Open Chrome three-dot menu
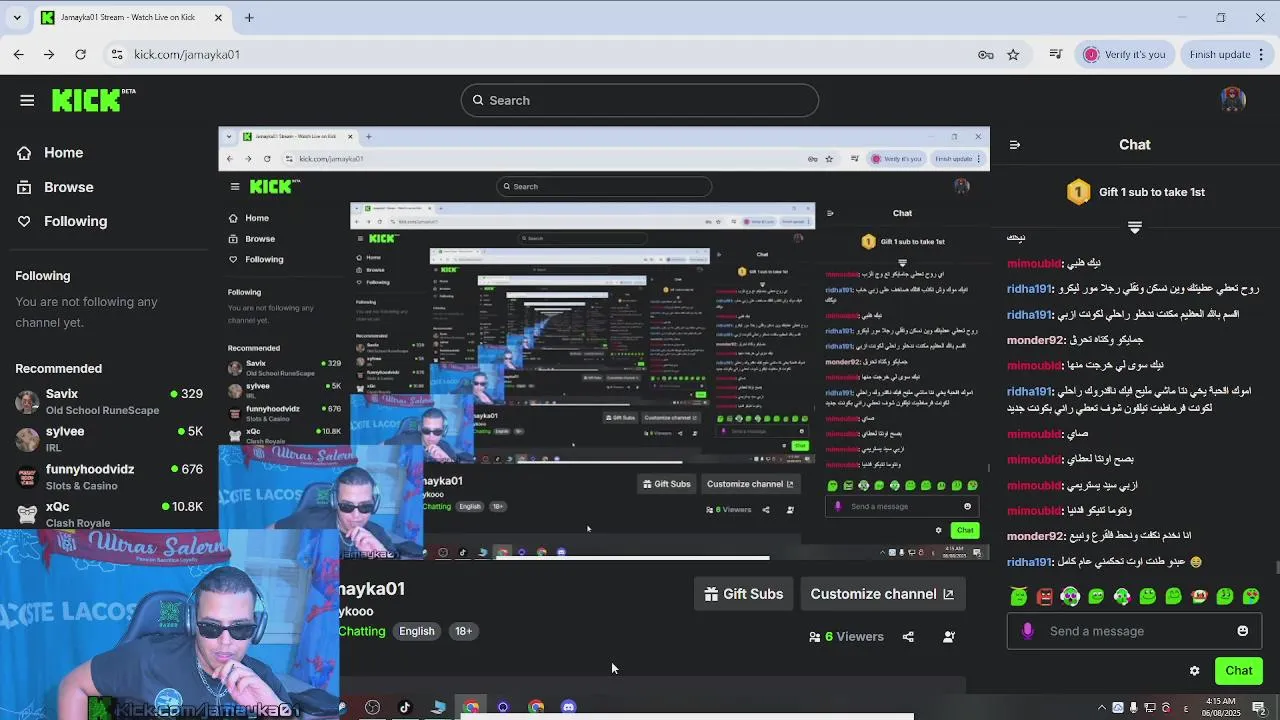Viewport: 1280px width, 720px height. point(1263,54)
